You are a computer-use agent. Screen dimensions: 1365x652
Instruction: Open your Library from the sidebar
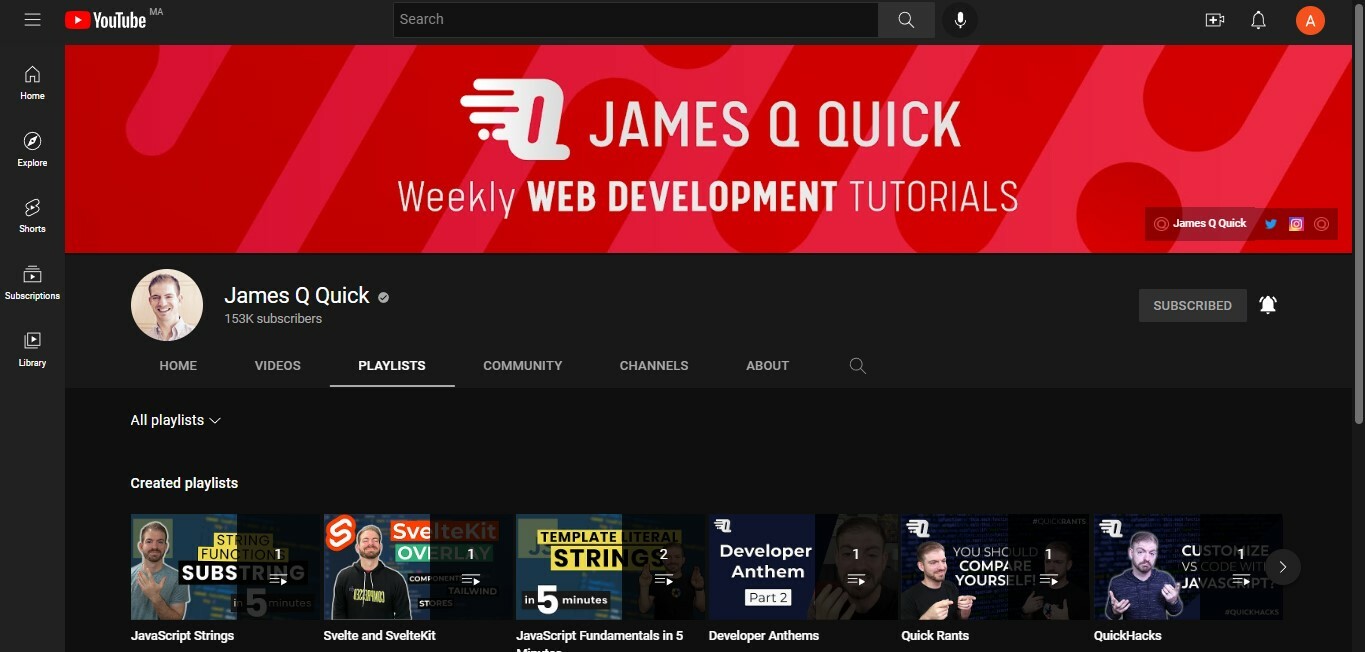pyautogui.click(x=32, y=348)
